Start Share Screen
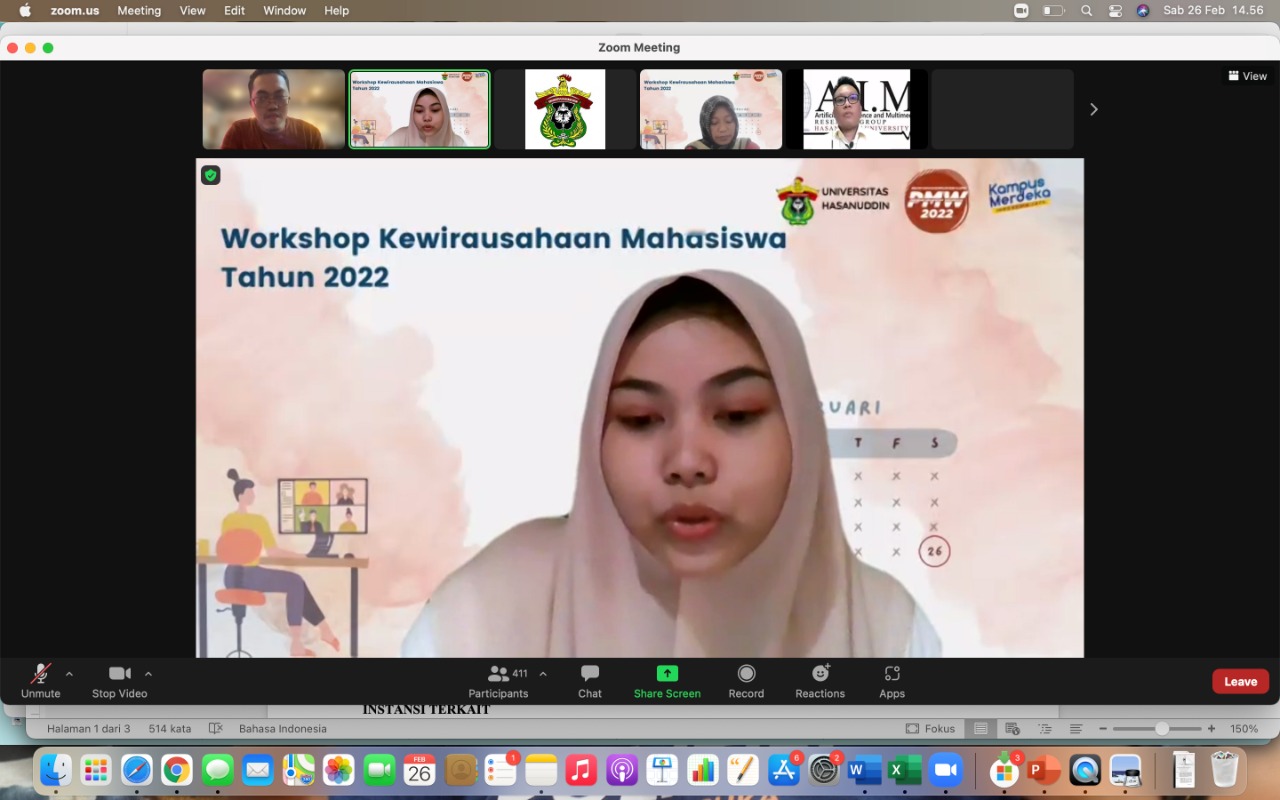The width and height of the screenshot is (1280, 800). (667, 681)
